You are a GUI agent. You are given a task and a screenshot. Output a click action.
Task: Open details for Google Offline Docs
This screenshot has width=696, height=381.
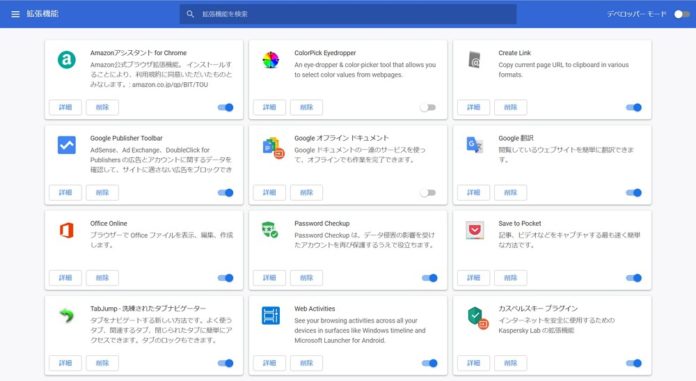269,192
